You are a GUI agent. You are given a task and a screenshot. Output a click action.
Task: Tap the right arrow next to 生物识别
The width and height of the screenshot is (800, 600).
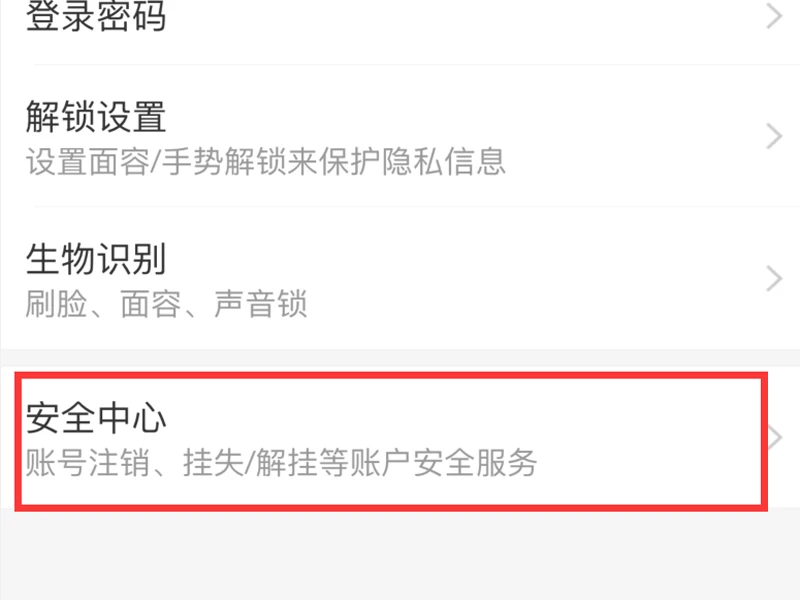coord(774,279)
